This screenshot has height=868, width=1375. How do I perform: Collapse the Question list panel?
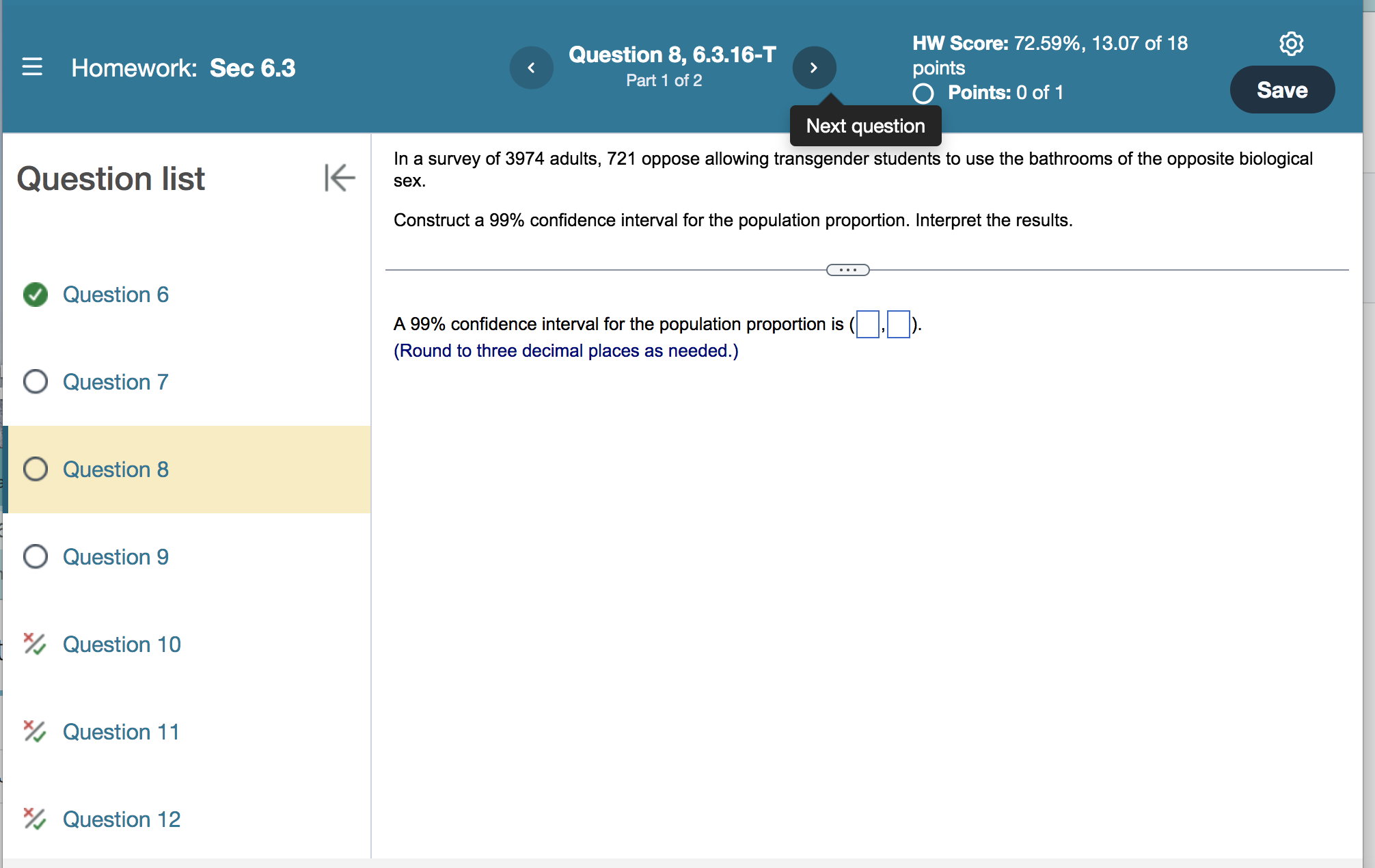(340, 178)
